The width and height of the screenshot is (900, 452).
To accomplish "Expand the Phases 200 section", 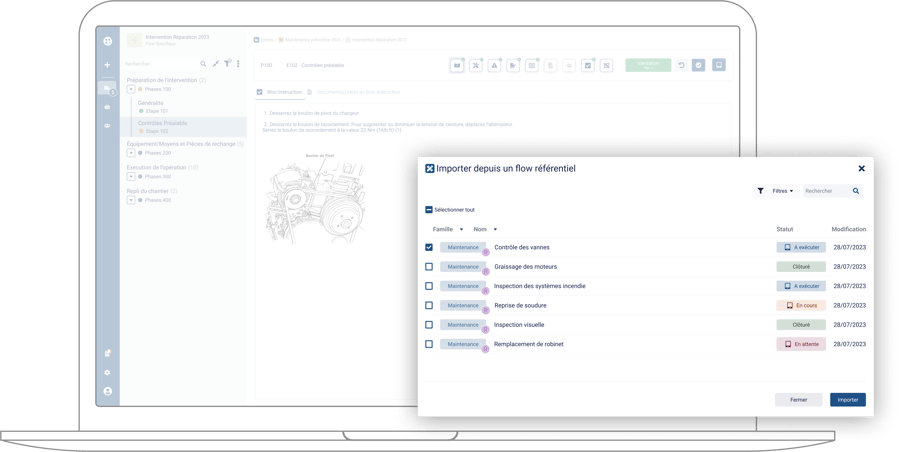I will pos(131,153).
